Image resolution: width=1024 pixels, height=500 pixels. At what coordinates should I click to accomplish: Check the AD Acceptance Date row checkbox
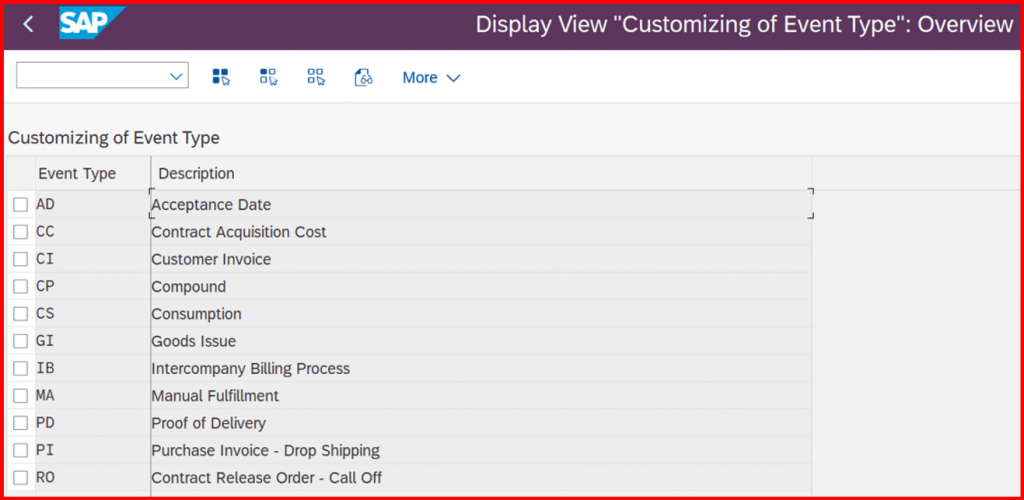21,205
